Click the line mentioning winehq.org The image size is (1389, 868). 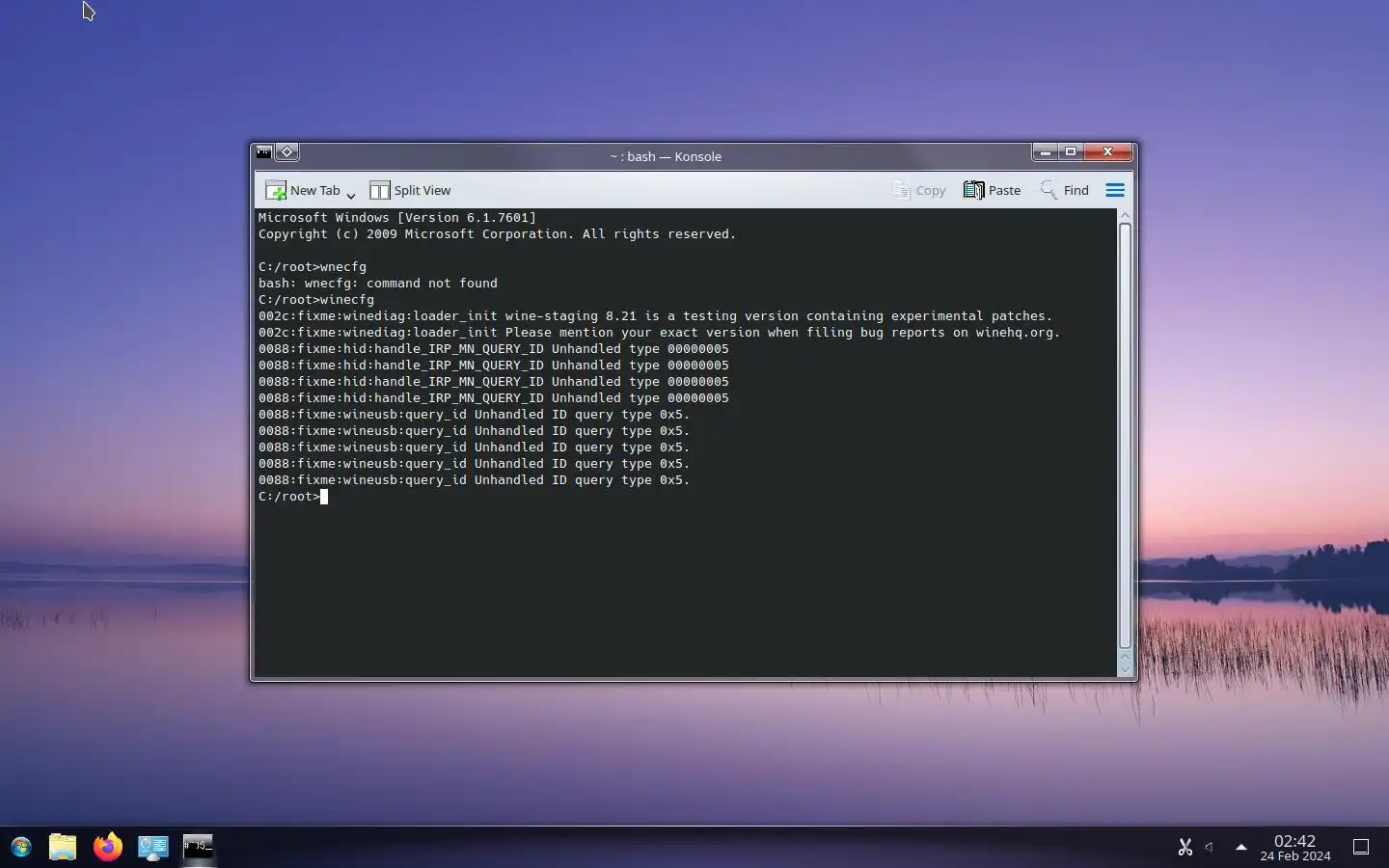(x=659, y=333)
